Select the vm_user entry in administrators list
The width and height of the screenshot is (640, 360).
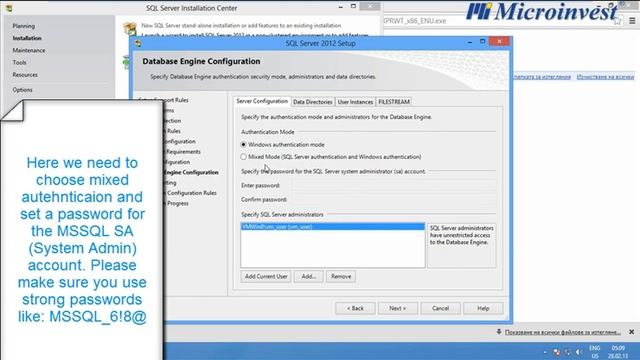pos(333,227)
